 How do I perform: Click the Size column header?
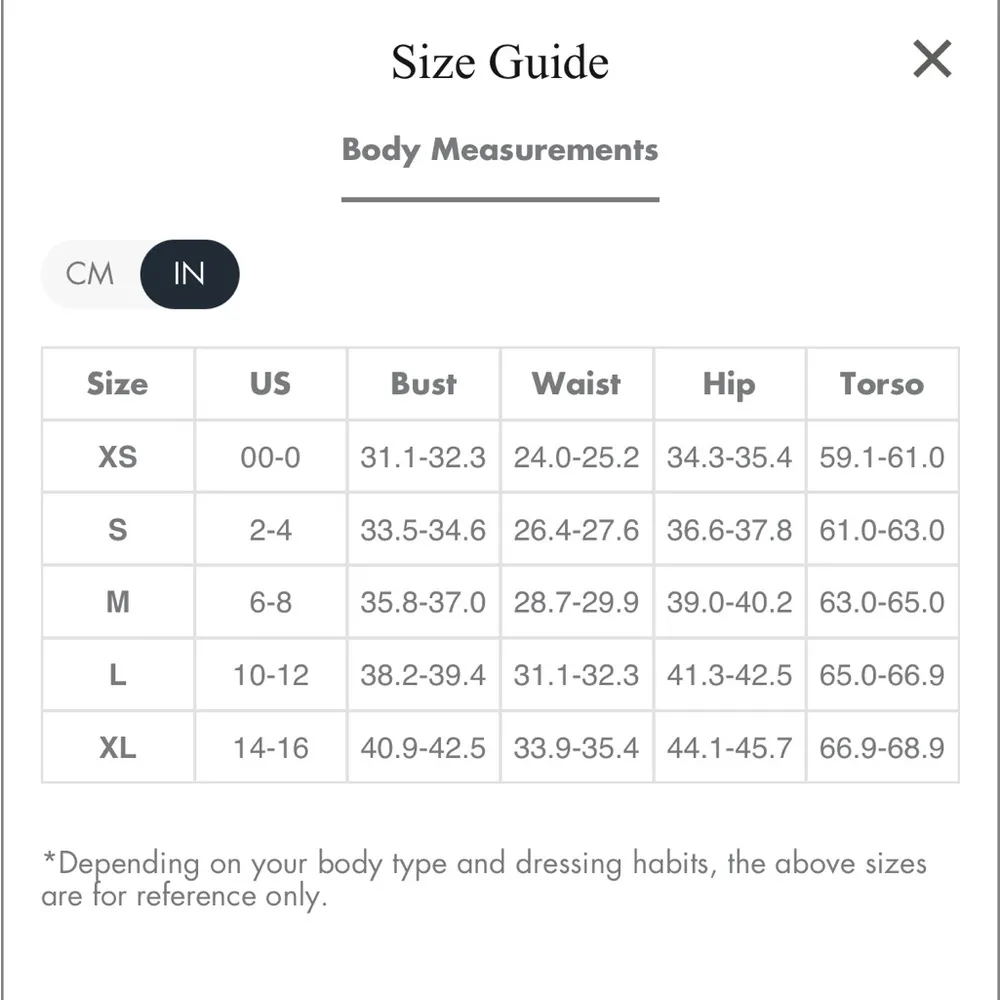pyautogui.click(x=117, y=384)
